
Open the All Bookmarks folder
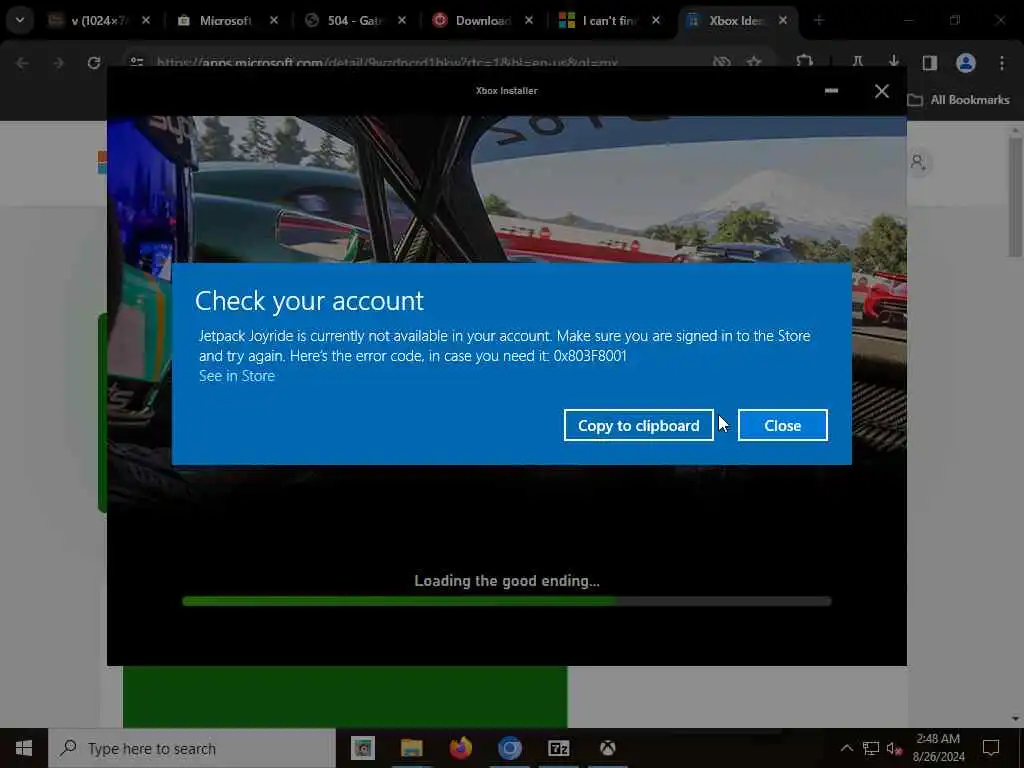click(x=959, y=100)
